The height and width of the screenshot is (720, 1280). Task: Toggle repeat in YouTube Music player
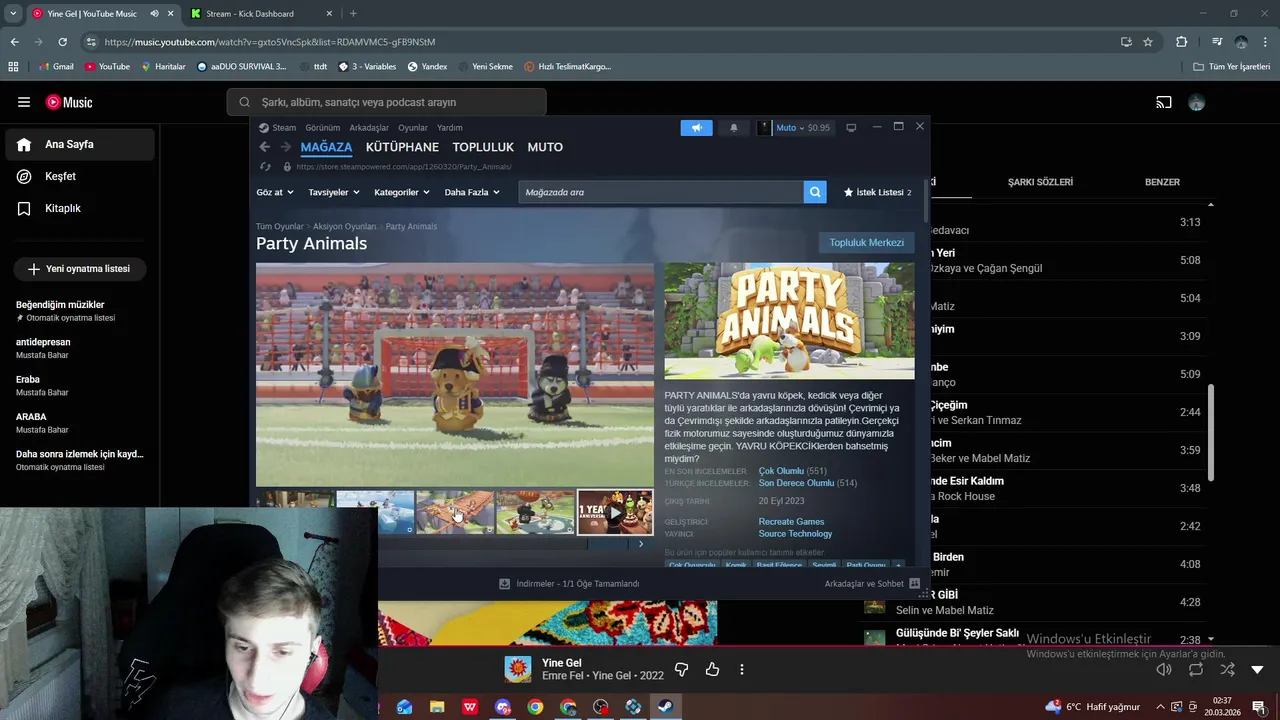coord(1196,669)
